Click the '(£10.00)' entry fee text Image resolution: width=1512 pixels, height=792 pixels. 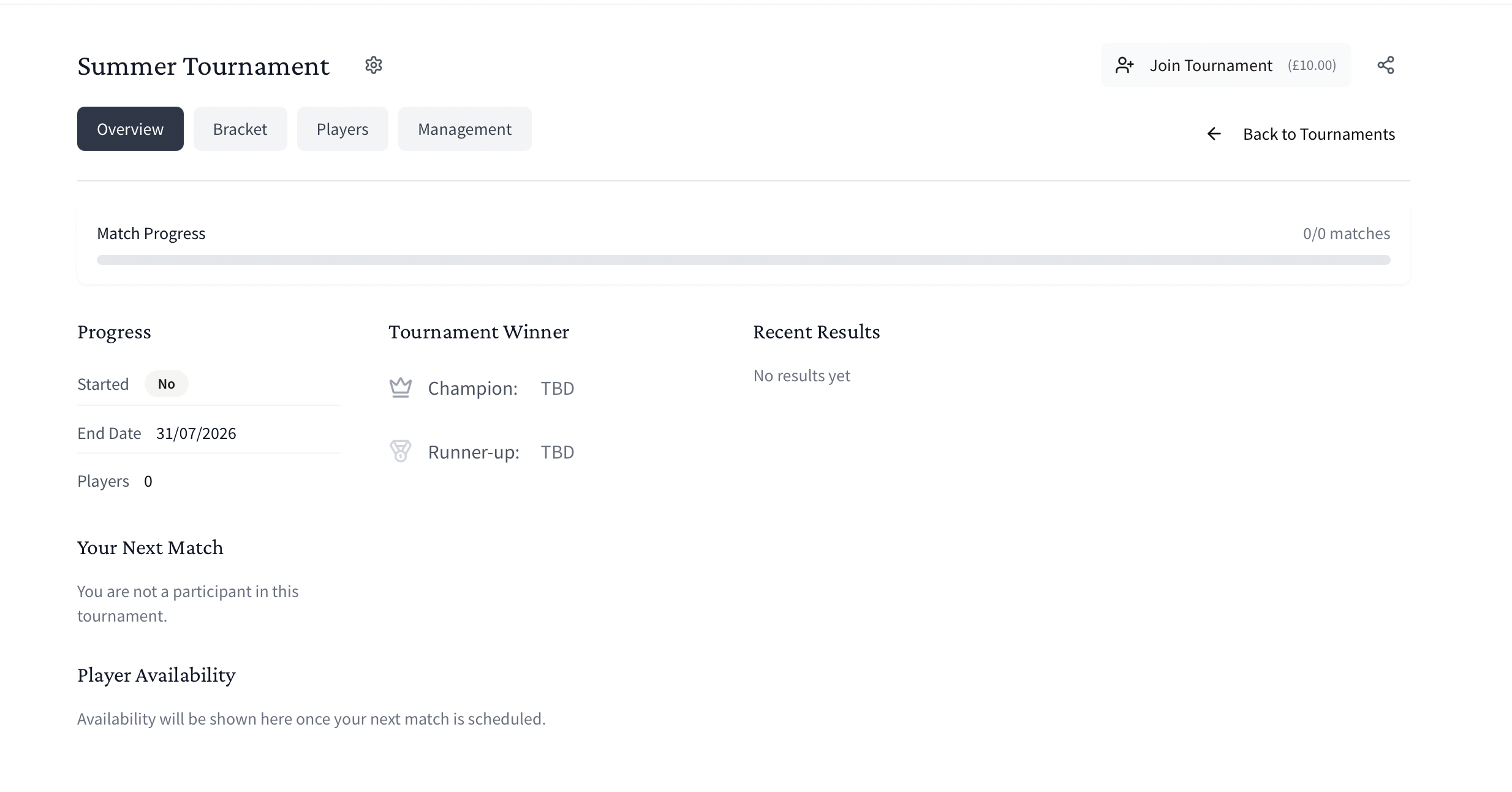tap(1312, 65)
